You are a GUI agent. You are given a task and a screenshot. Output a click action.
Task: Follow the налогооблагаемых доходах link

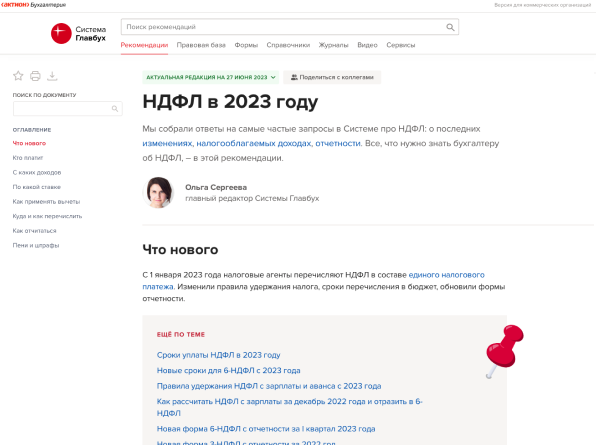(x=254, y=143)
